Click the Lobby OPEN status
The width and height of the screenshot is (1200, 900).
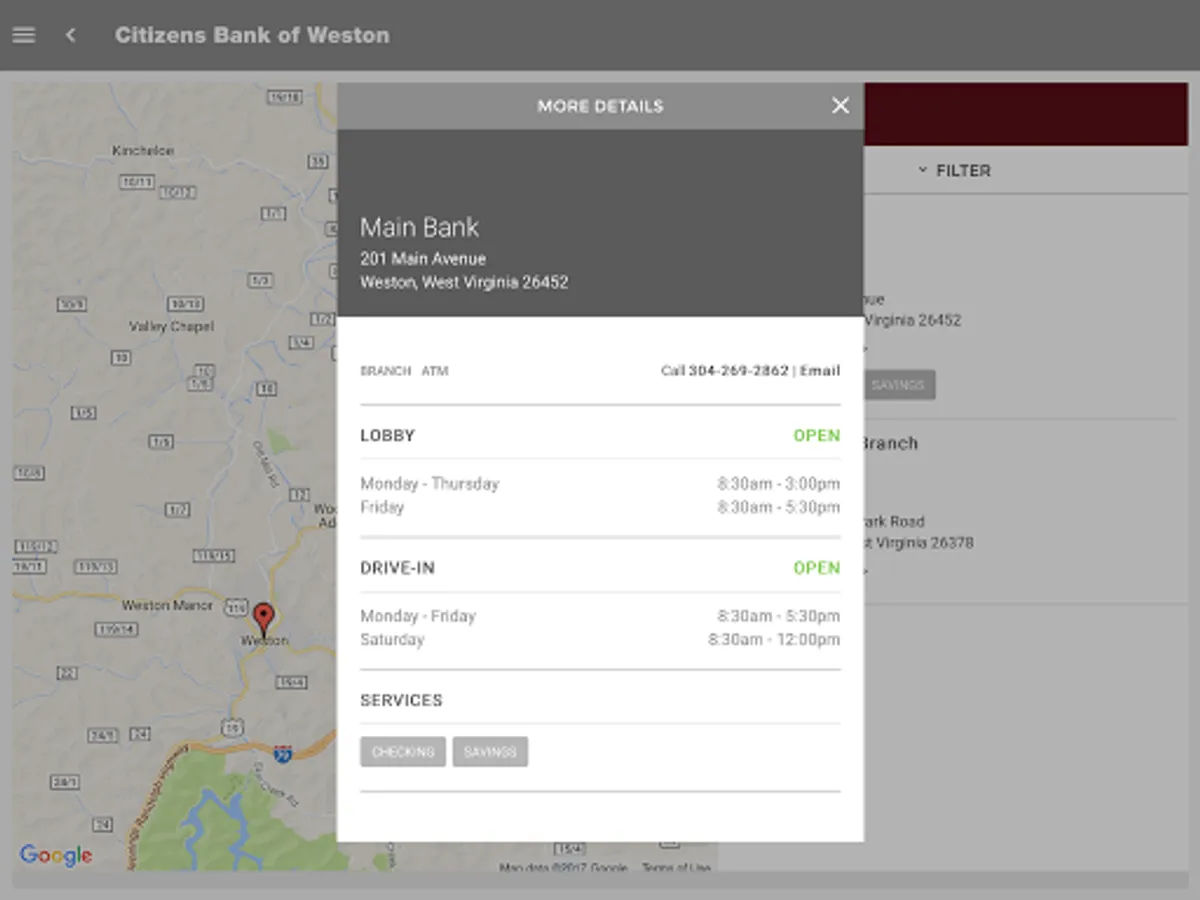pos(817,436)
